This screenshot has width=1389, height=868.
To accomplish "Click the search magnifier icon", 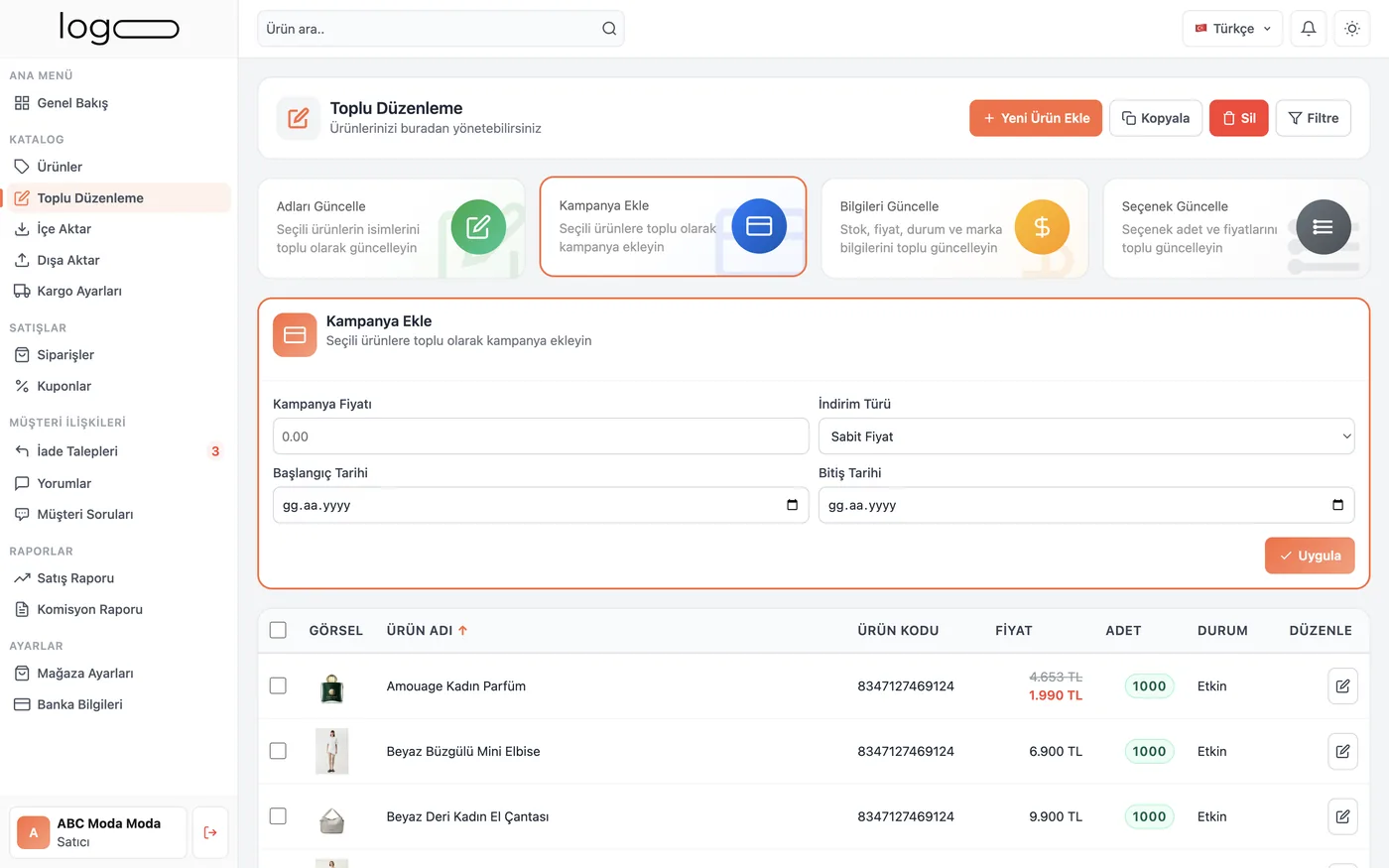I will [x=609, y=29].
